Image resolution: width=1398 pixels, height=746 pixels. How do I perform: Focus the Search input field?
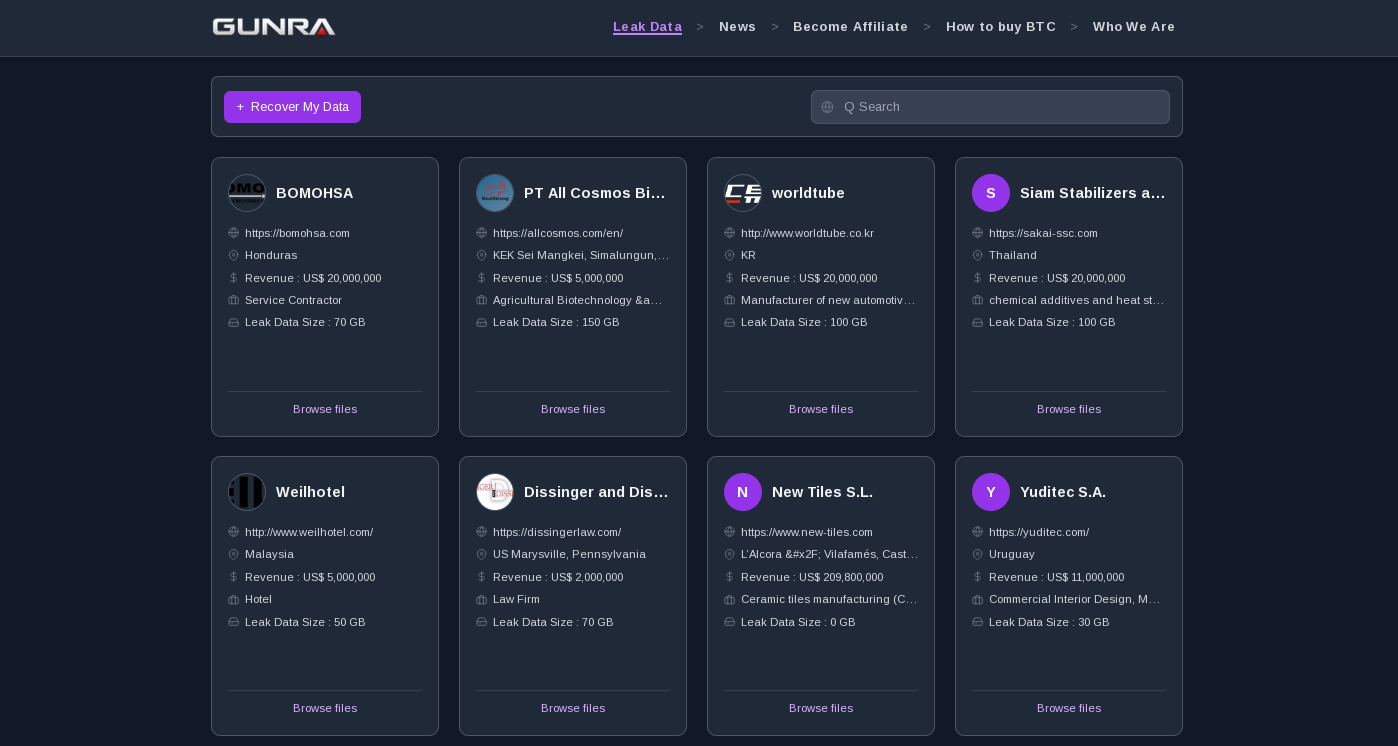tap(990, 107)
